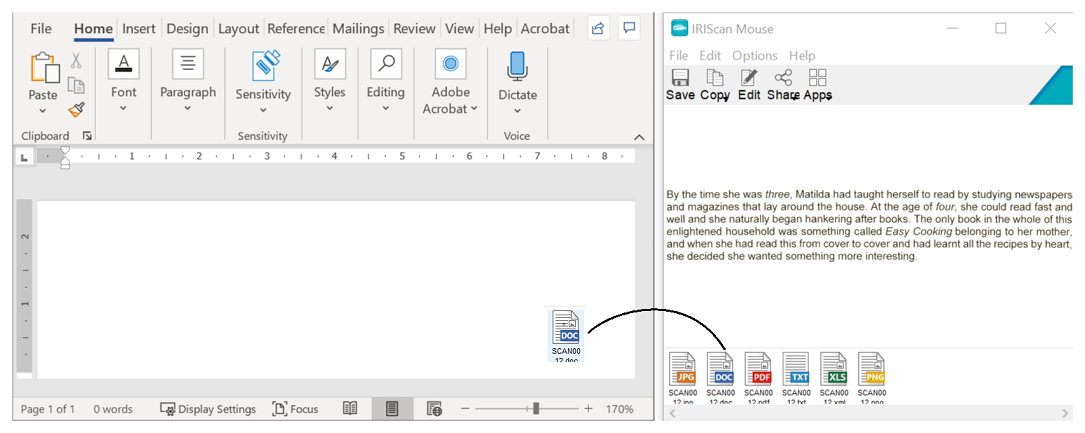Click Copy in IRIScan Mouse toolbar
Viewport: 1085px width, 433px height.
[715, 85]
